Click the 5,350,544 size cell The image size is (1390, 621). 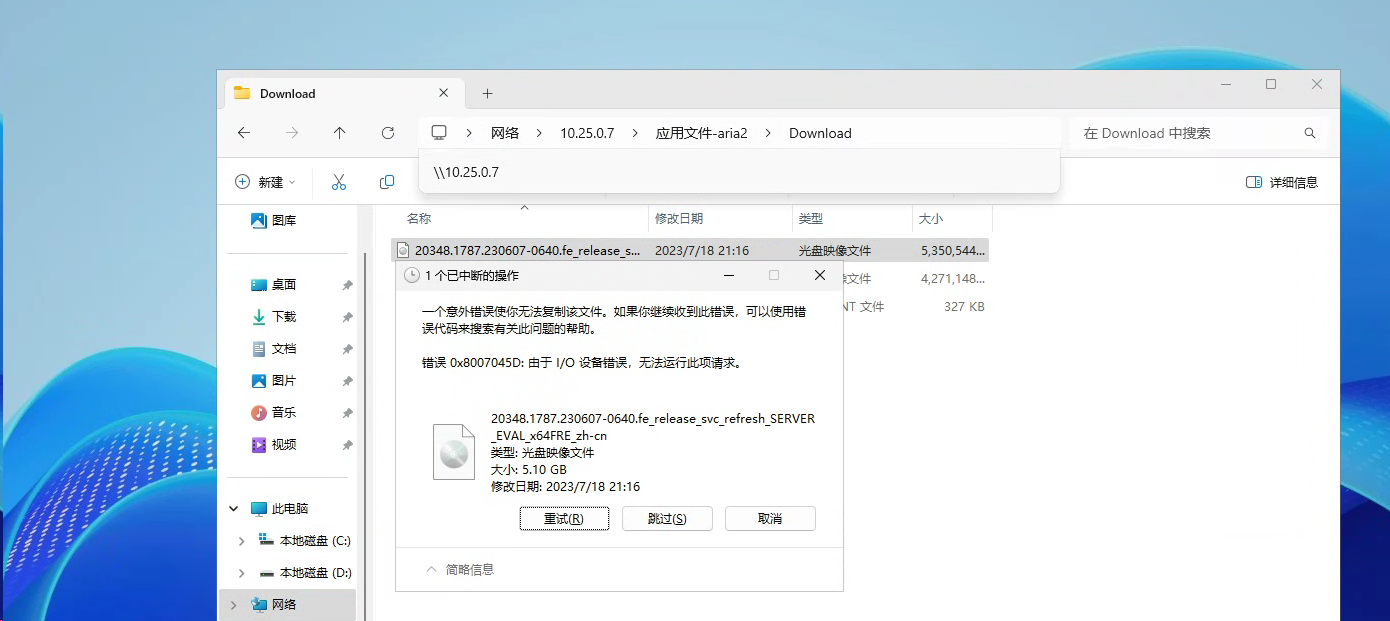[953, 251]
